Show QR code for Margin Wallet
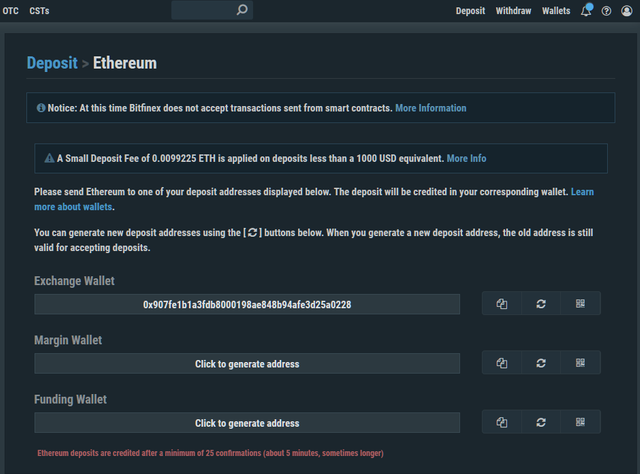The height and width of the screenshot is (474, 640). pyautogui.click(x=580, y=363)
